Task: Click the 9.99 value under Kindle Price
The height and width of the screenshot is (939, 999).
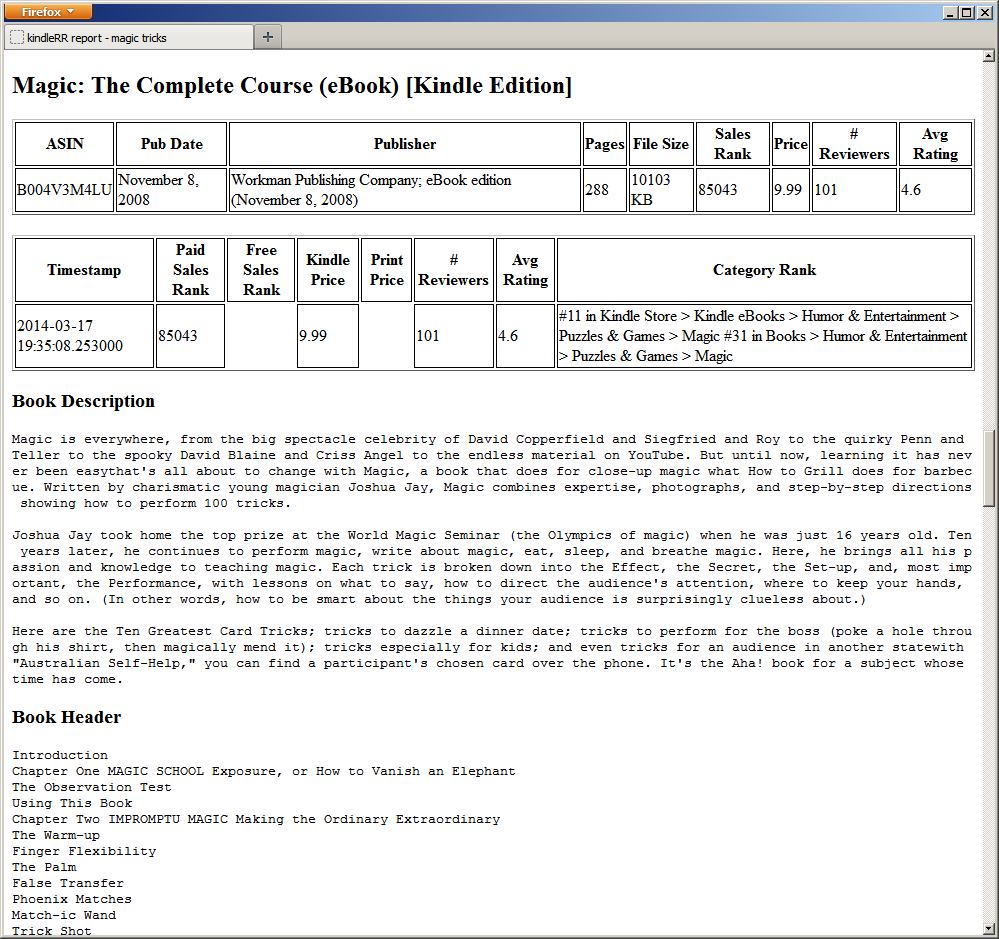Action: point(327,336)
